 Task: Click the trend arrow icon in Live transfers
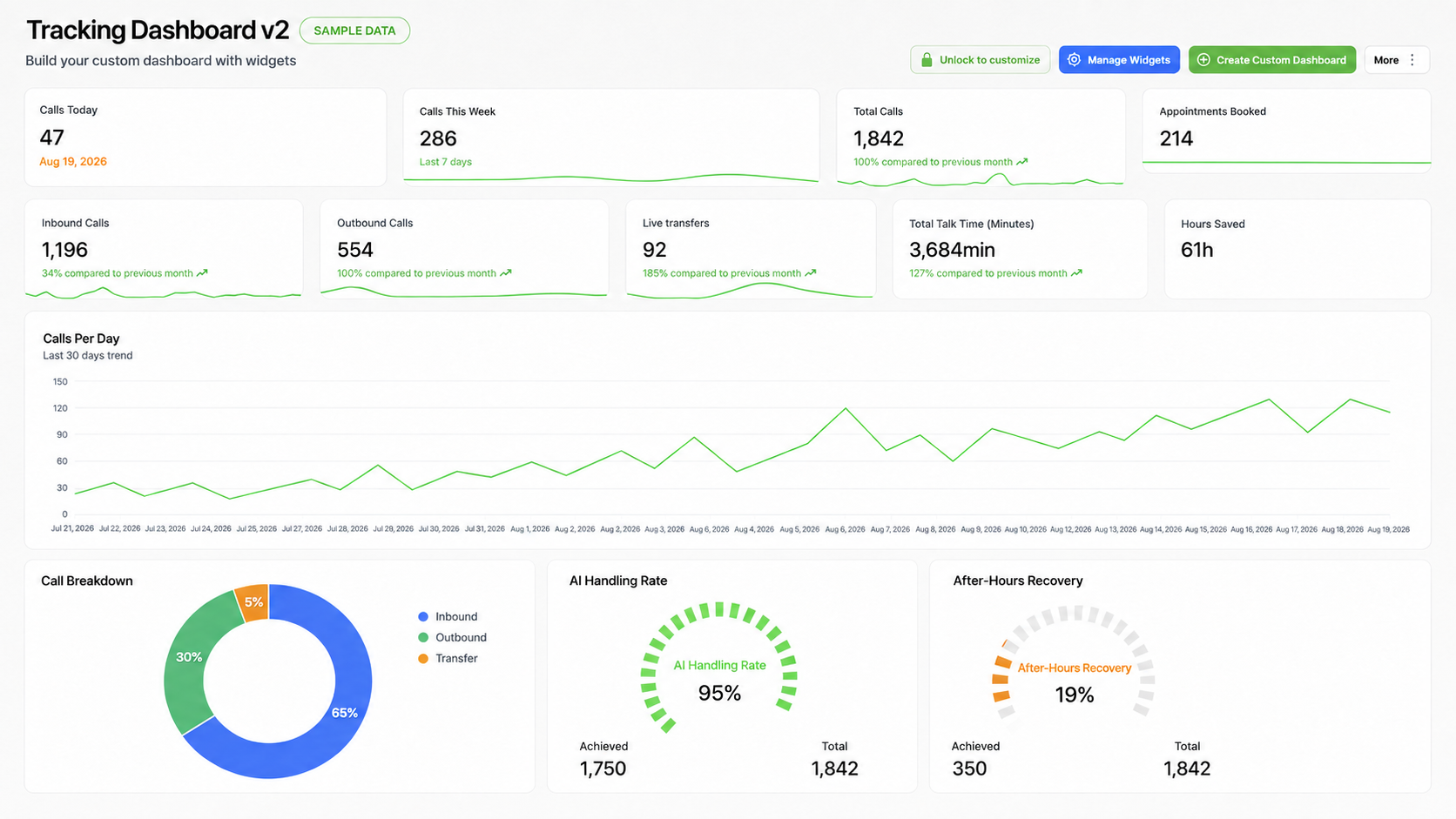point(811,273)
